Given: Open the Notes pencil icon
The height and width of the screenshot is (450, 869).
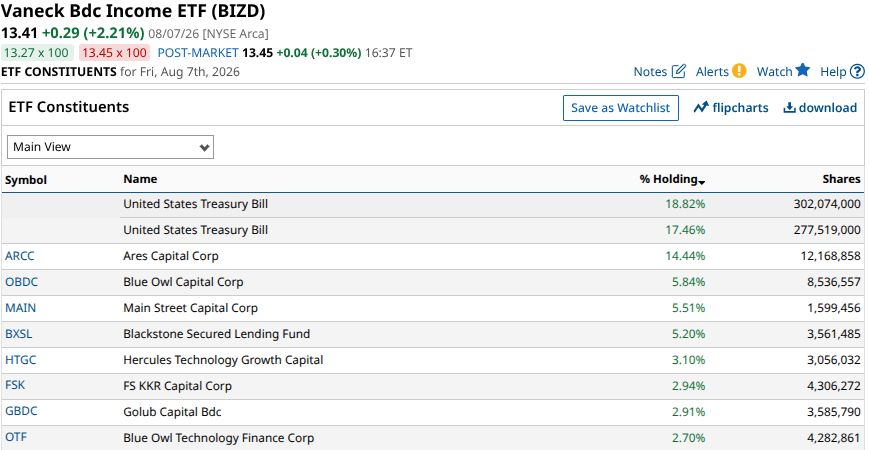Looking at the screenshot, I should pos(679,71).
